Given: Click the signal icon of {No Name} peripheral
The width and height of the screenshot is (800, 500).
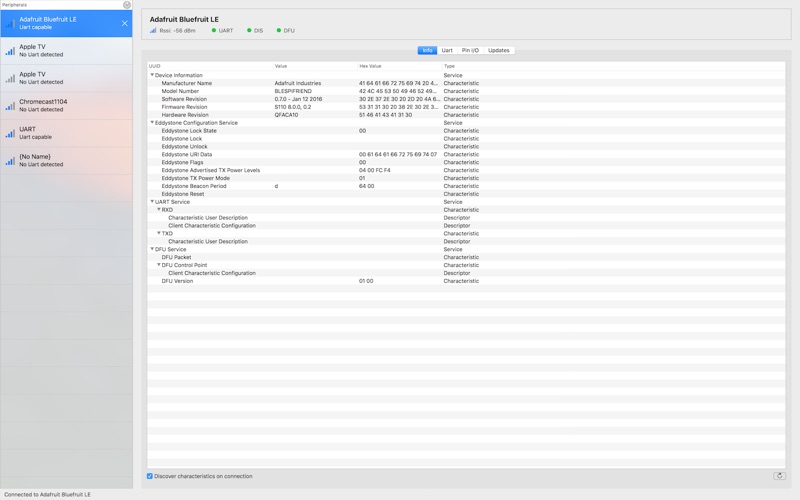Looking at the screenshot, I should 10,160.
